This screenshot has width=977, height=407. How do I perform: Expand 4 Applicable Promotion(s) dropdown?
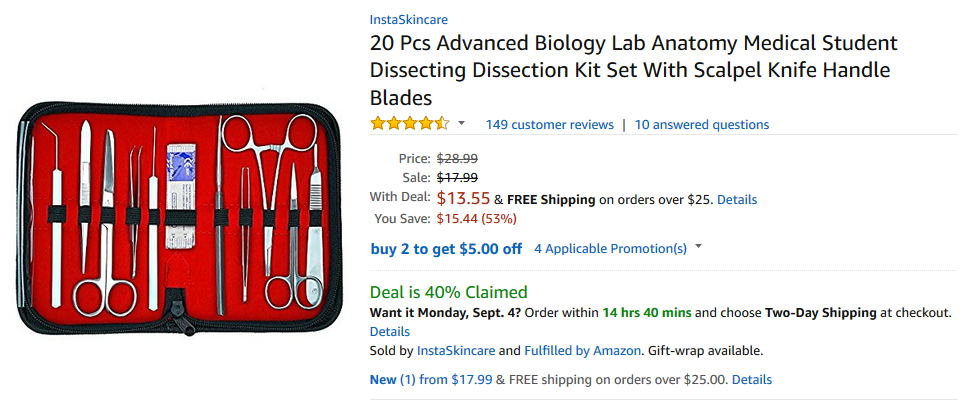click(x=610, y=249)
